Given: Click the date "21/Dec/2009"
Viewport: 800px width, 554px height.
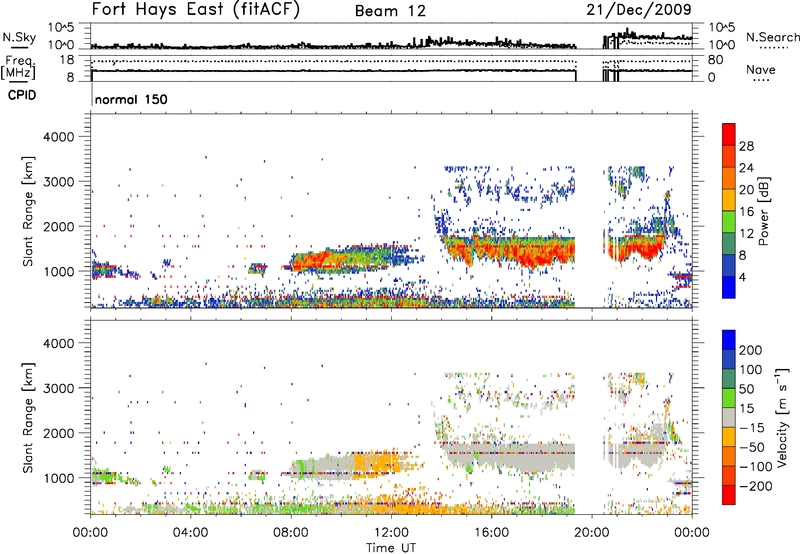Looking at the screenshot, I should [639, 10].
